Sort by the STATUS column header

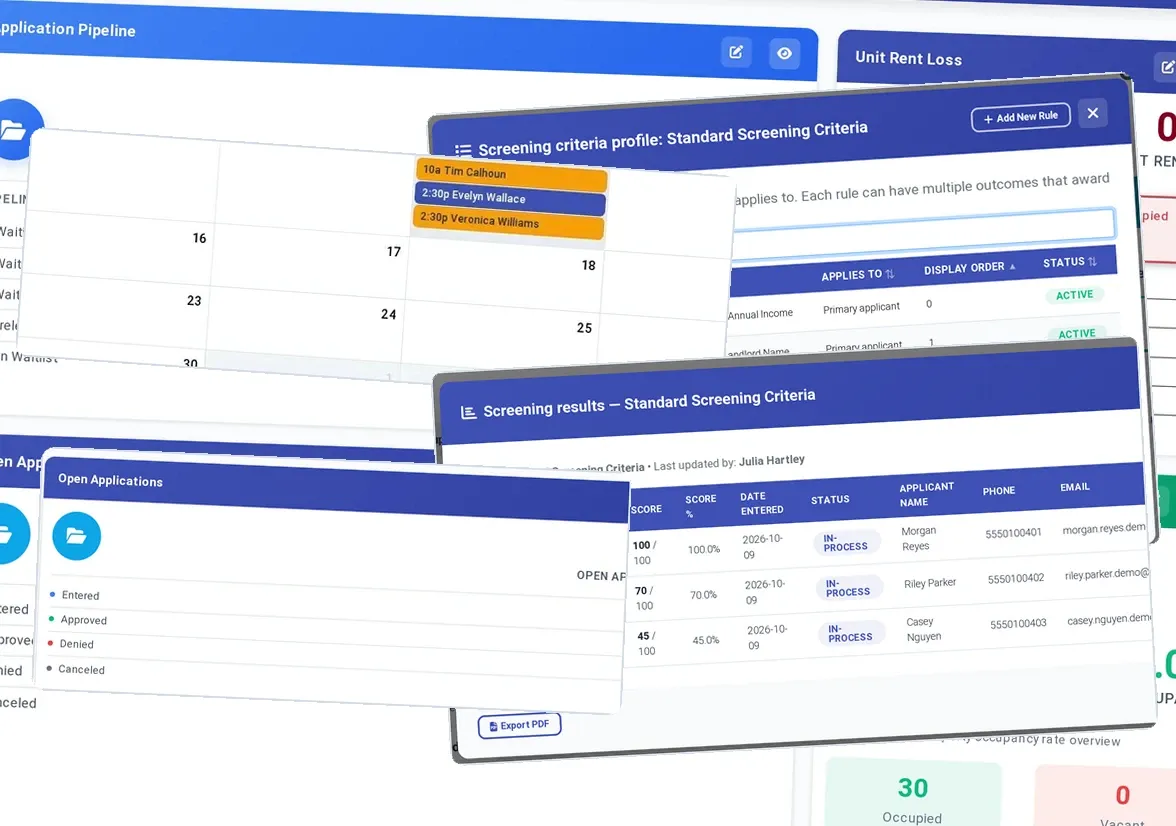1070,262
